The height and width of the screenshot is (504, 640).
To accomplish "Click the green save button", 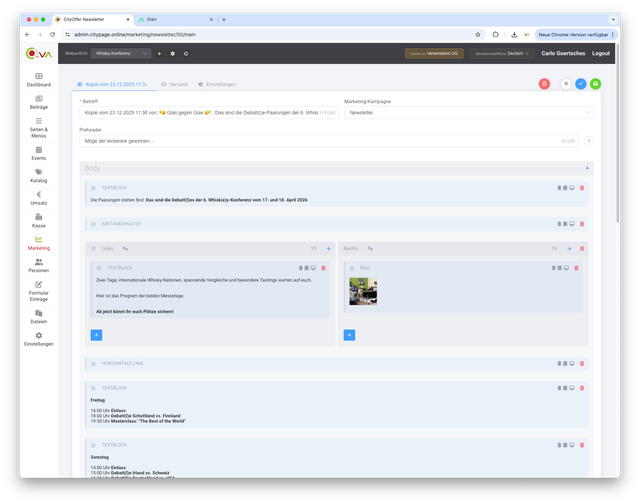I will (x=595, y=84).
